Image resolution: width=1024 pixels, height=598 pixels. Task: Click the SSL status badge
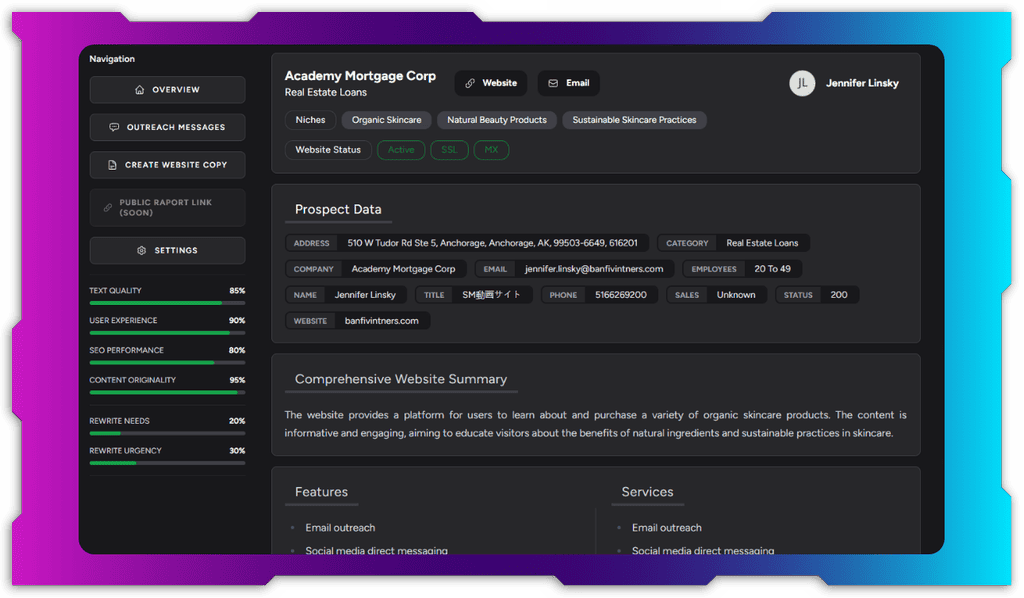[x=449, y=150]
